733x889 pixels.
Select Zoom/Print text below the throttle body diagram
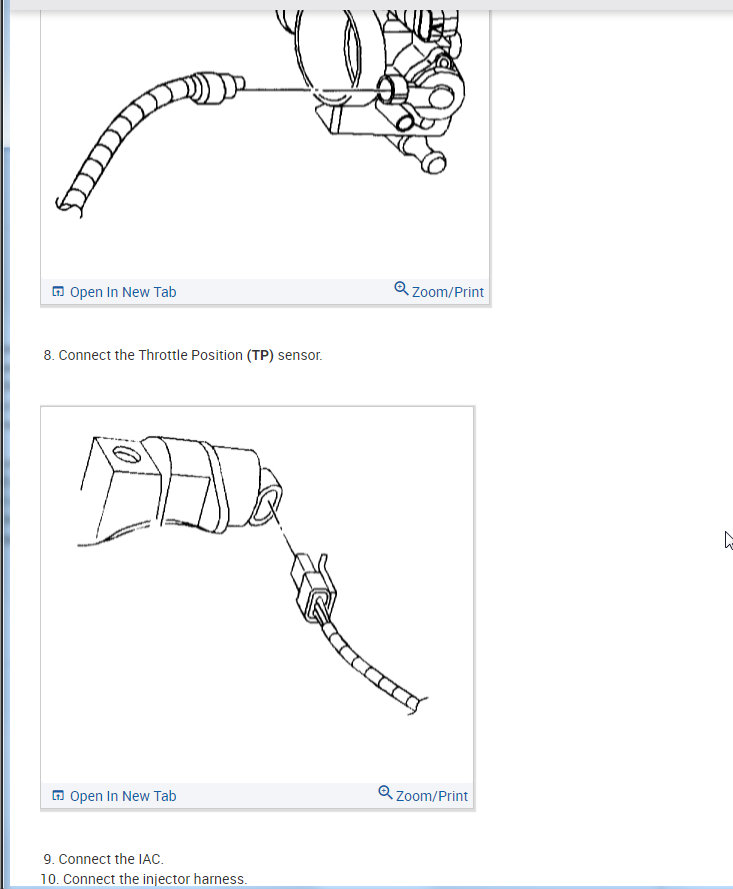tap(448, 292)
